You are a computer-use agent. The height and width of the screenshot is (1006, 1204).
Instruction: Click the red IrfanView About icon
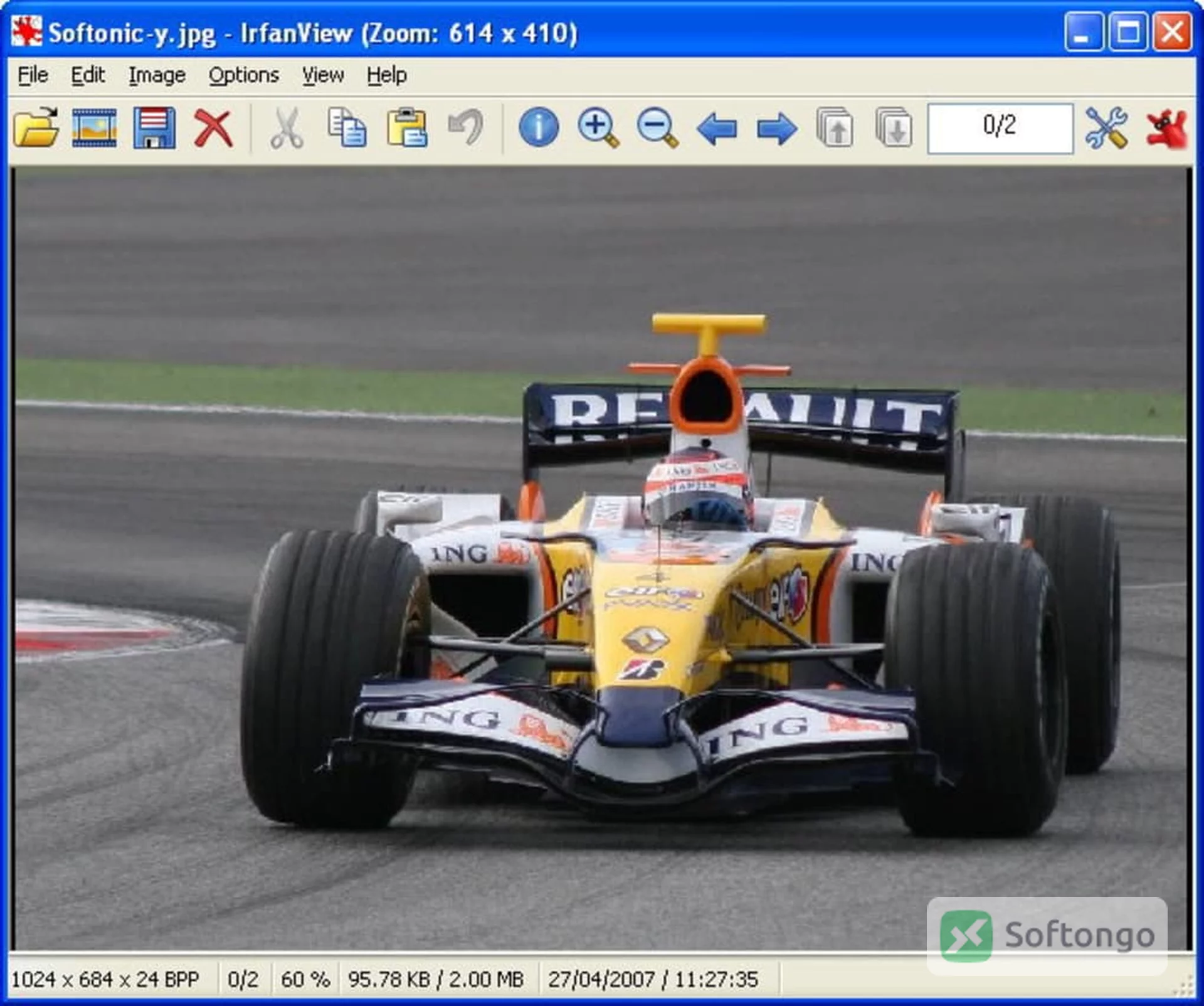[x=1167, y=129]
